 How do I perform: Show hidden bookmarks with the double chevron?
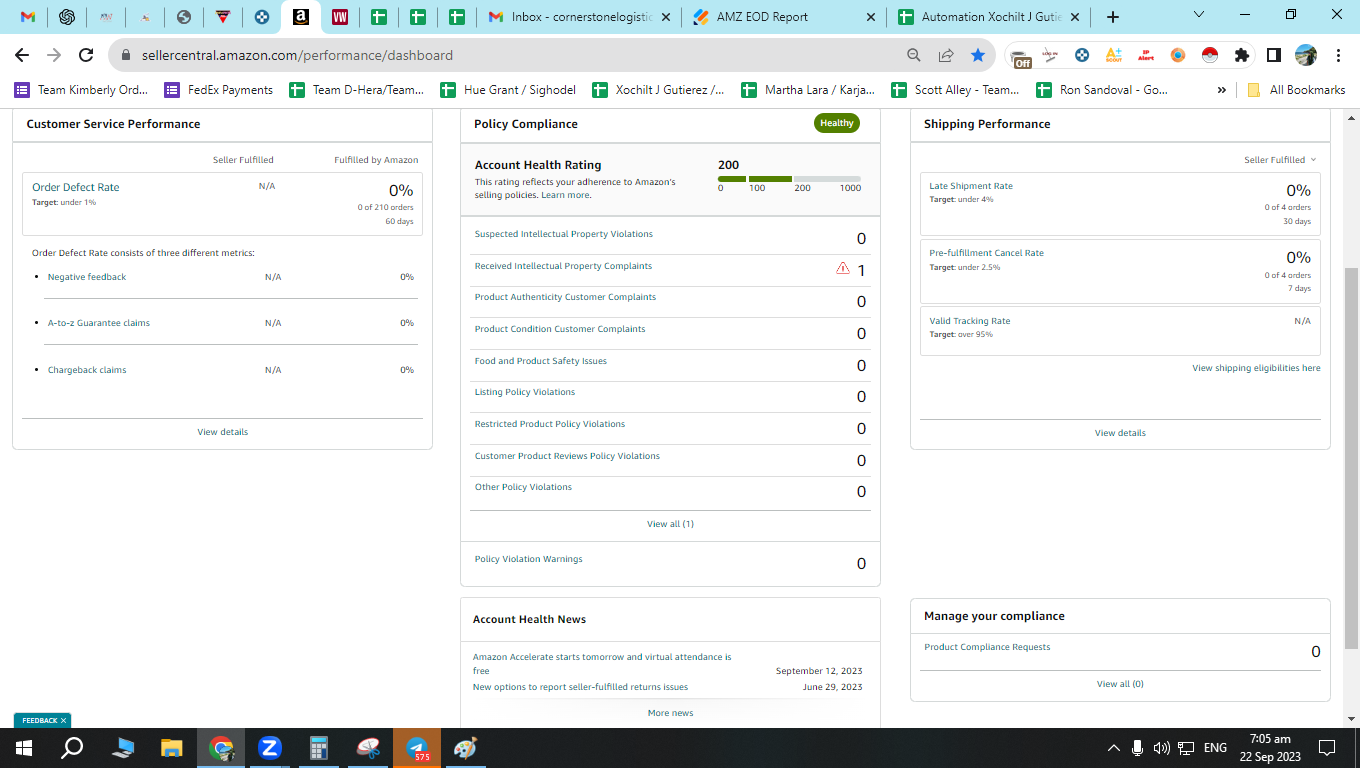pyautogui.click(x=1221, y=90)
